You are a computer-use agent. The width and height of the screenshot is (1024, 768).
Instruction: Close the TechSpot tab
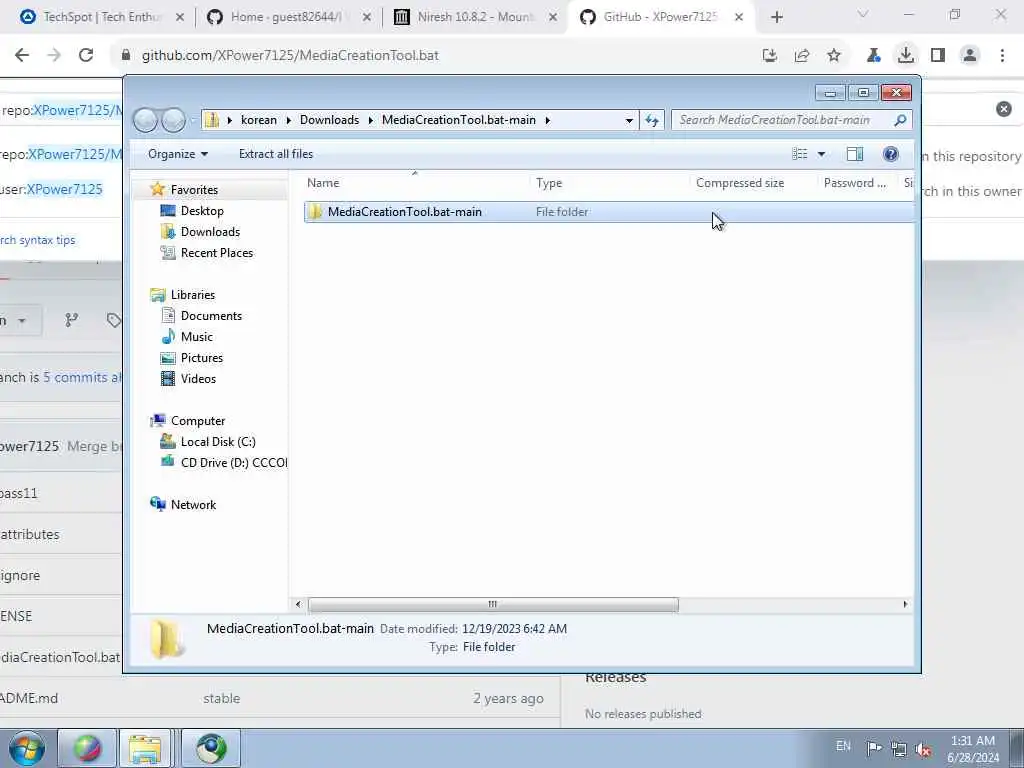click(x=180, y=18)
